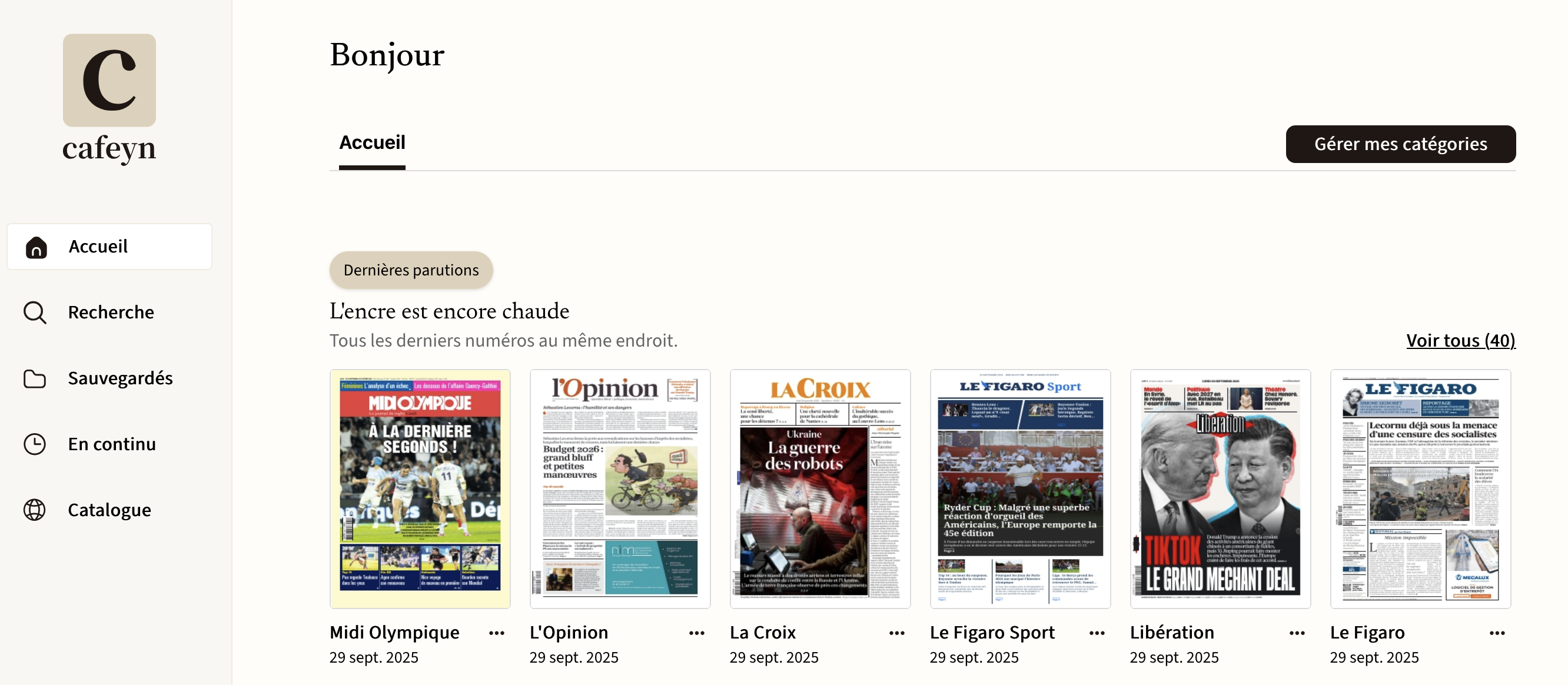Open the La Croix cover thumbnail
The width and height of the screenshot is (1568, 685).
click(820, 489)
